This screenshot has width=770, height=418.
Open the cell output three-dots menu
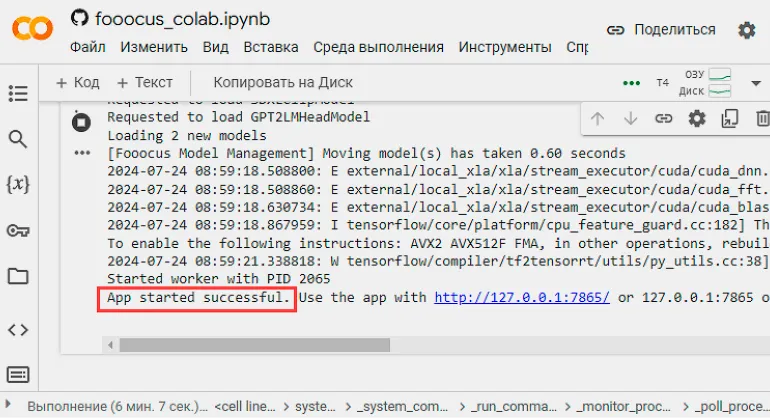80,153
